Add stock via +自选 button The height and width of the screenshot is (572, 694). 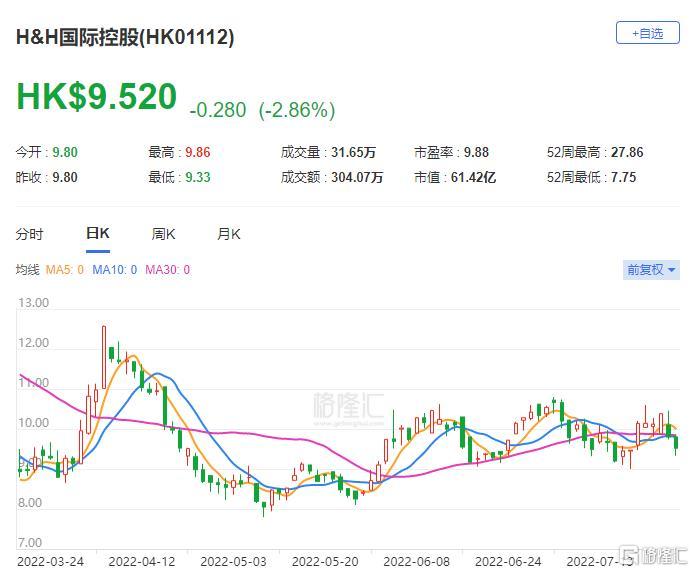click(x=647, y=33)
